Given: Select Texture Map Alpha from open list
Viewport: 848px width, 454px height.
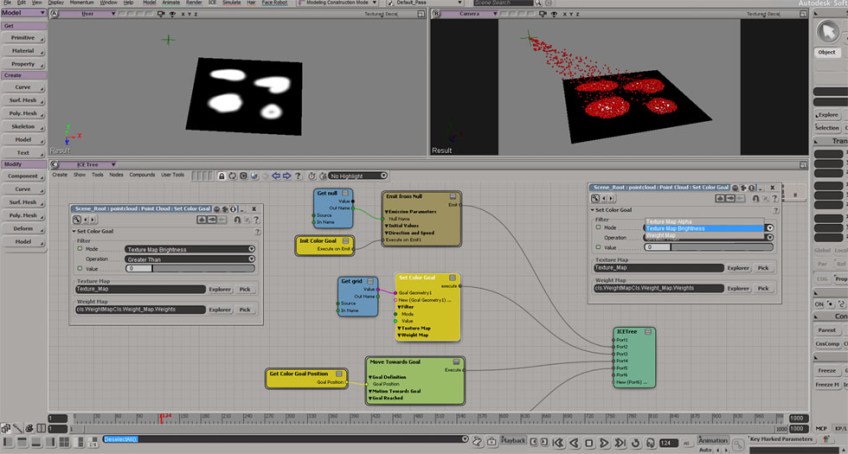Looking at the screenshot, I should point(670,221).
